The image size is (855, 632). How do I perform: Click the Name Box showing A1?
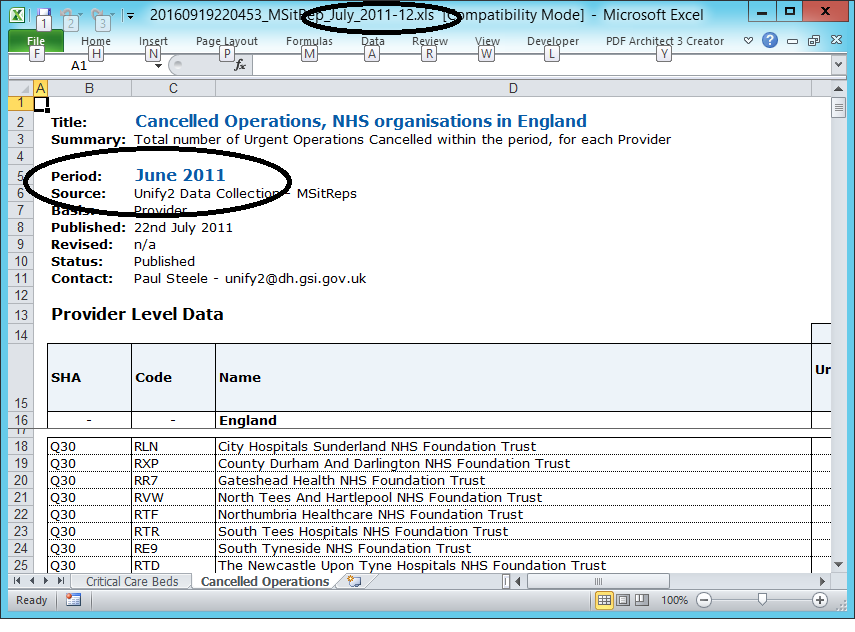tap(79, 66)
